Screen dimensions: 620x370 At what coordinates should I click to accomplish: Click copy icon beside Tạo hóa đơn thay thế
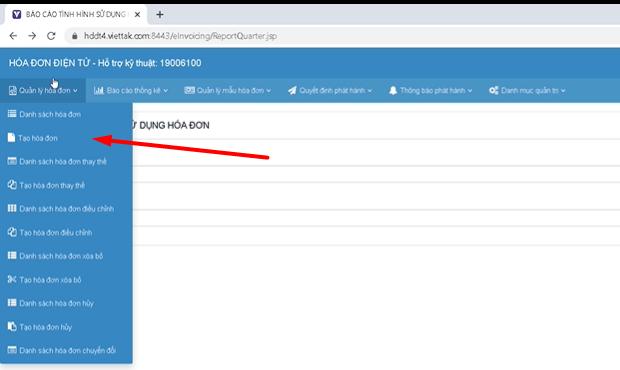[12, 185]
